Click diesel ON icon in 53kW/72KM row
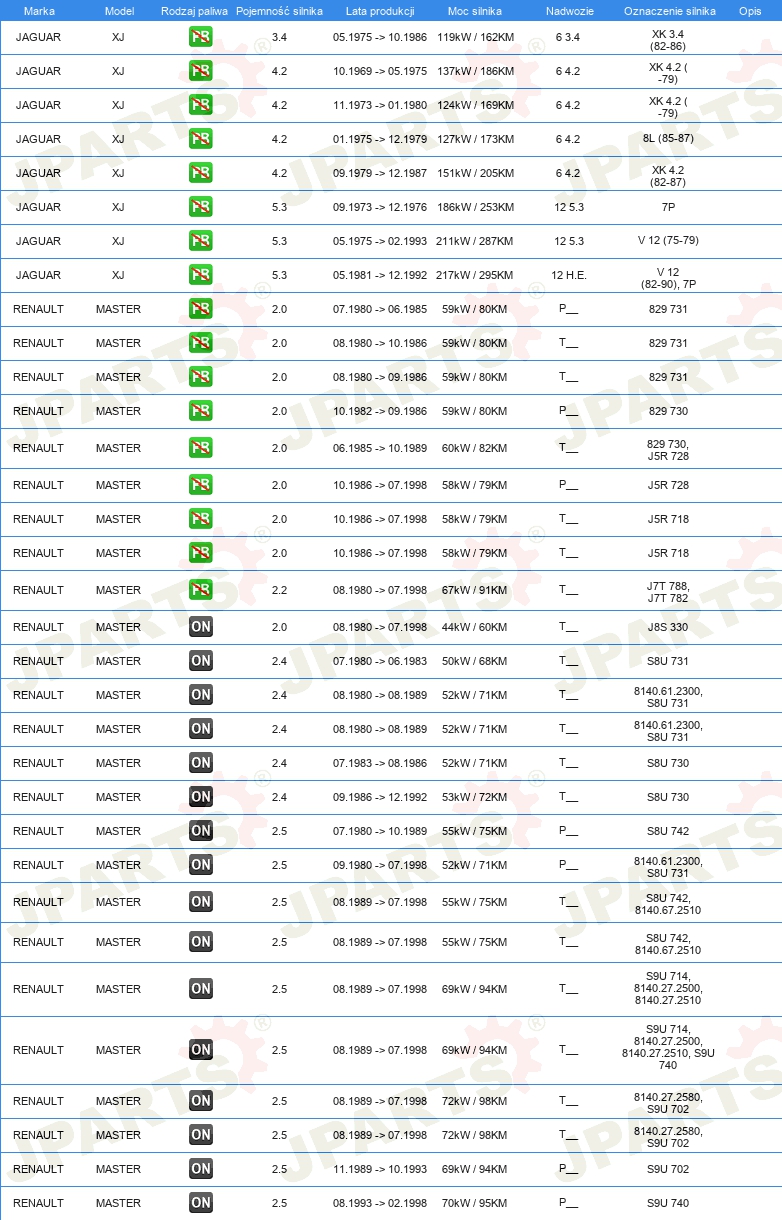The image size is (782, 1220). tap(201, 797)
